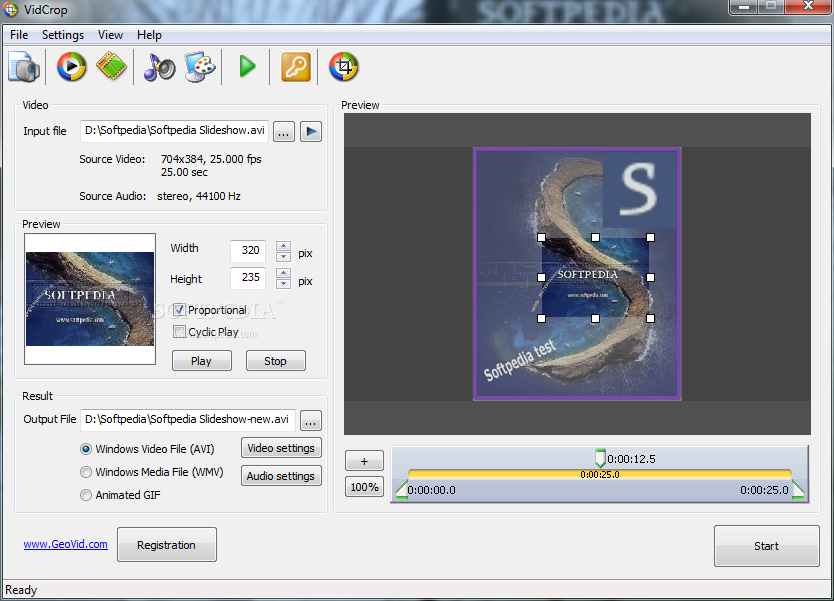This screenshot has height=601, width=834.
Task: Select Windows Video File (AVI) format
Action: click(x=86, y=449)
